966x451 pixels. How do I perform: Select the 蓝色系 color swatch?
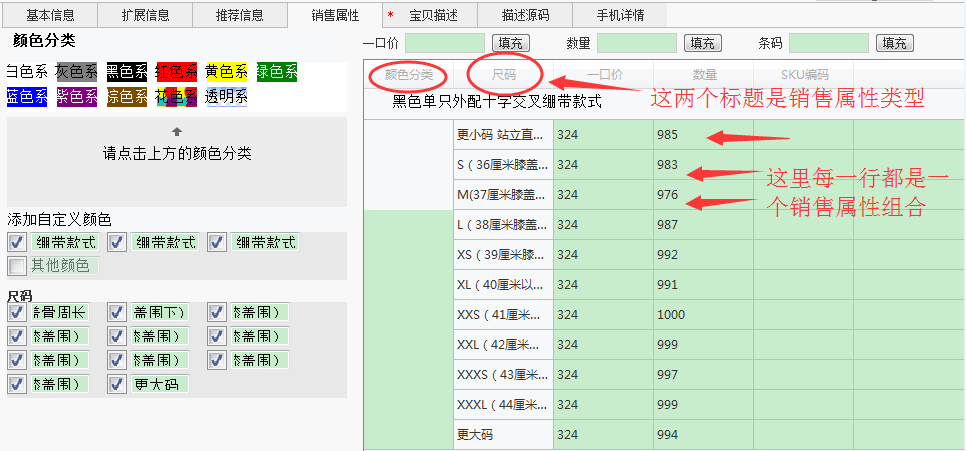click(27, 96)
